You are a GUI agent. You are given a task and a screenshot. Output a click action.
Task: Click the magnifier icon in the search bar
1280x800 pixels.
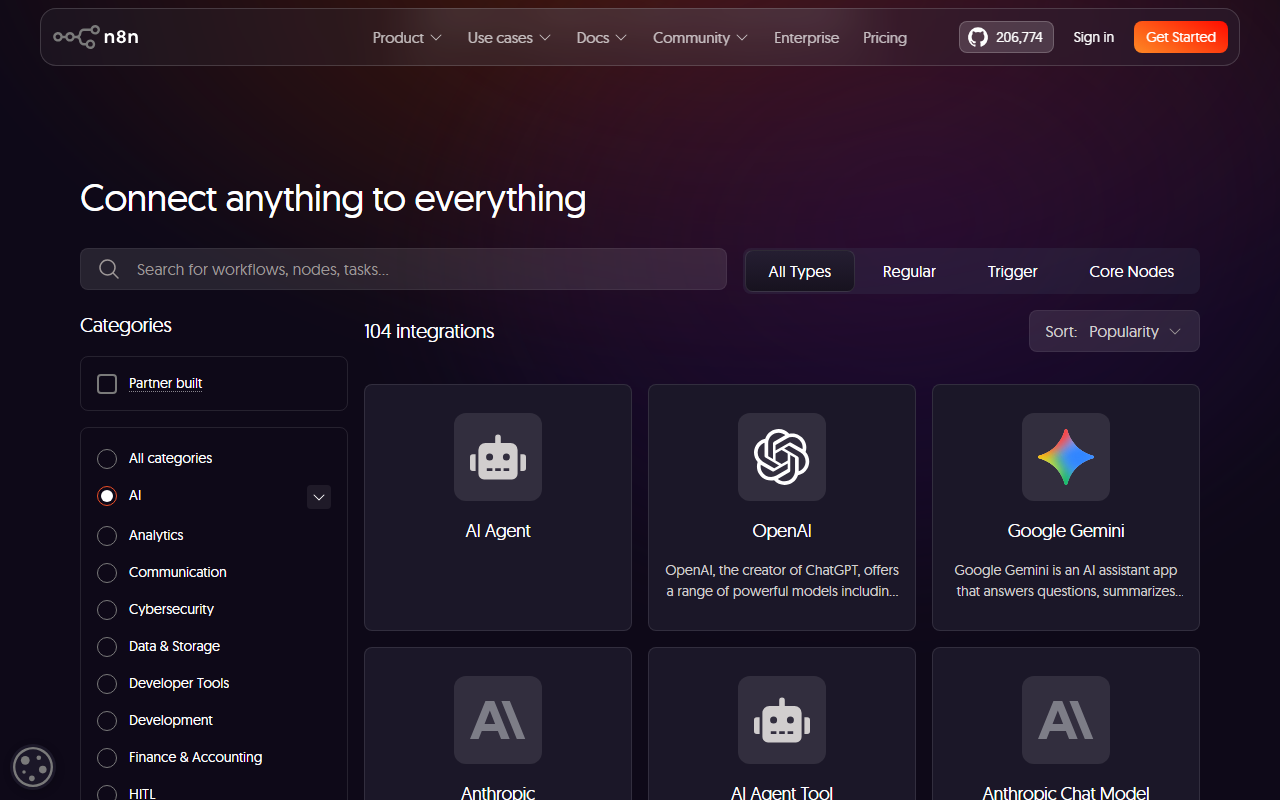pyautogui.click(x=109, y=269)
